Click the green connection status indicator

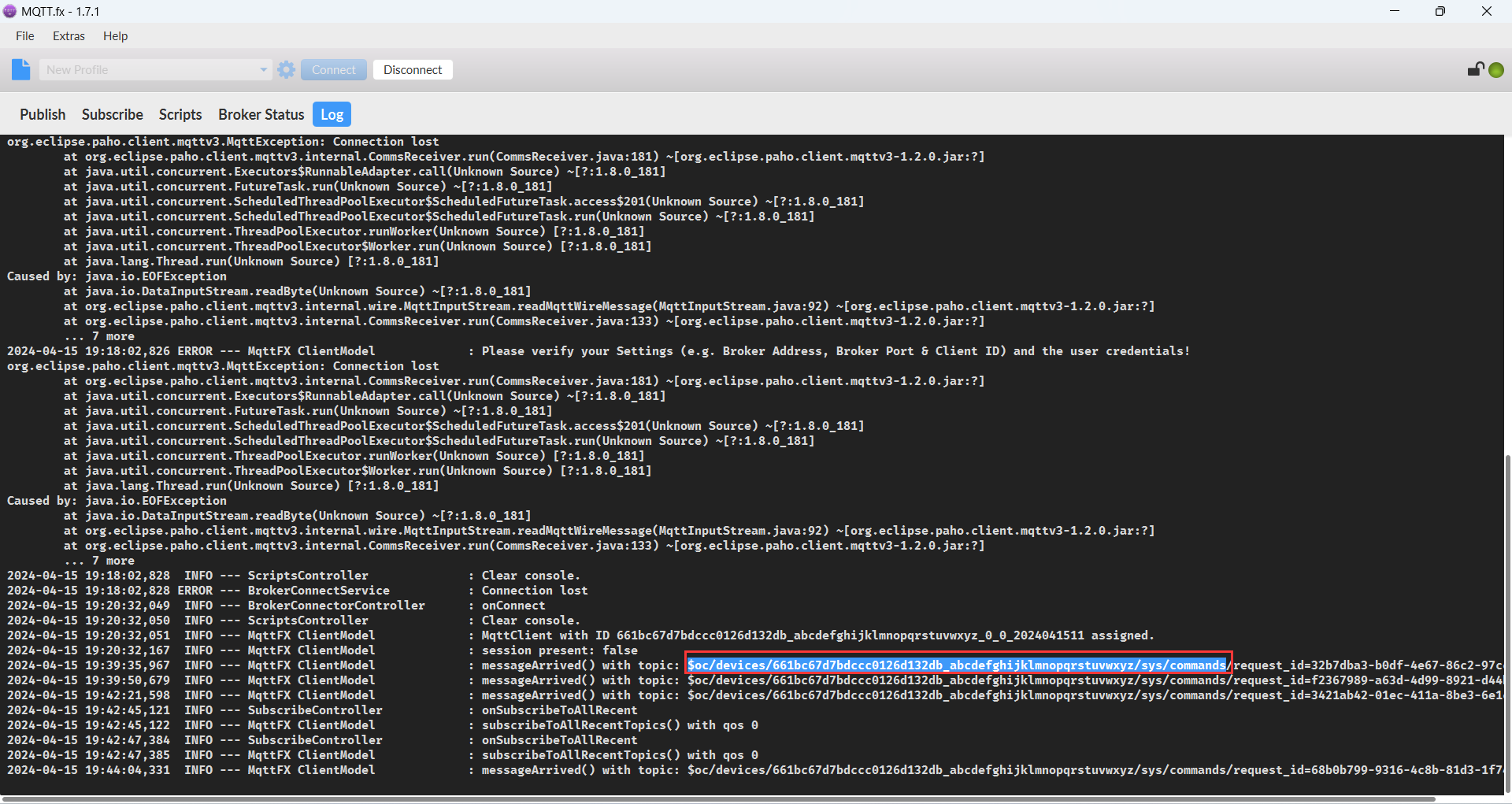(1496, 70)
